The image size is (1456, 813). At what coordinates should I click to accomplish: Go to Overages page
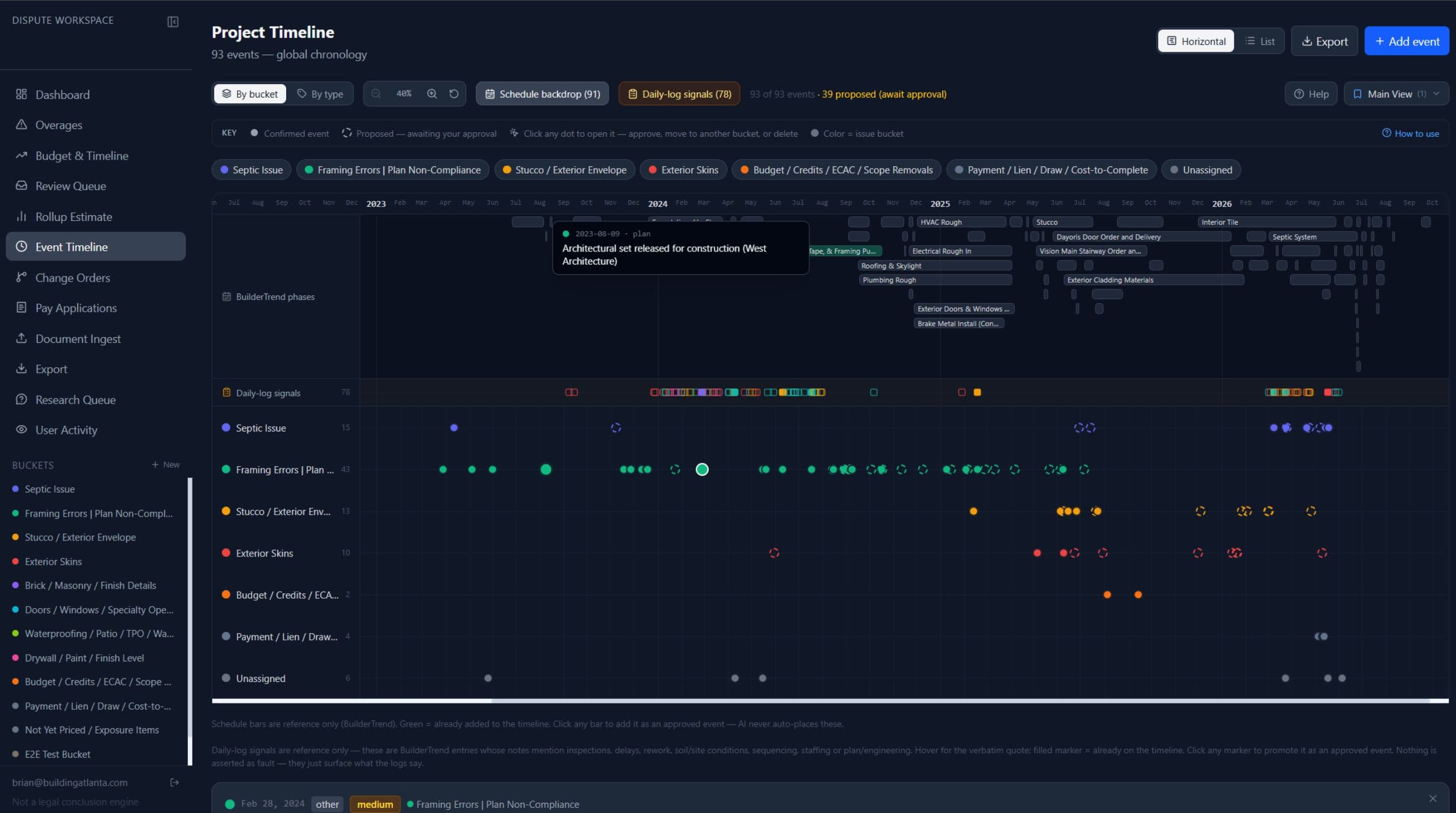(95, 125)
